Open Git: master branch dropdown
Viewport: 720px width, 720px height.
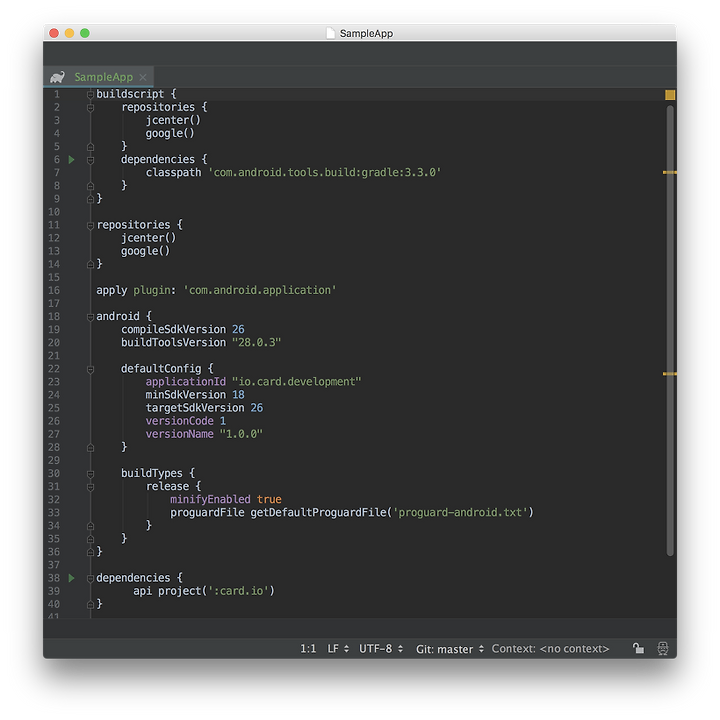tap(450, 648)
